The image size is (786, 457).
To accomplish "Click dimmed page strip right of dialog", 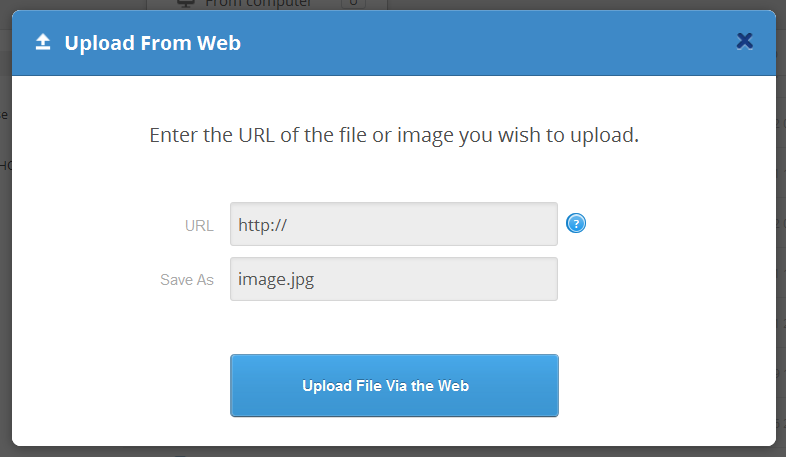I will pyautogui.click(x=781, y=250).
